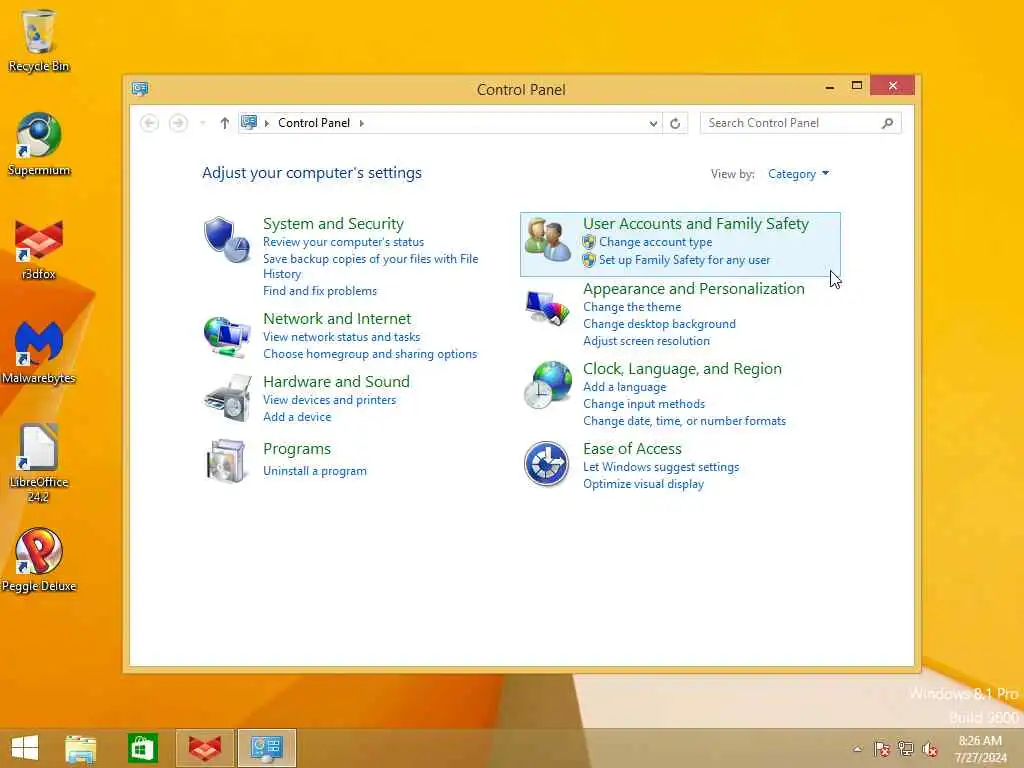Click Set up Family Safety for any user
1024x768 pixels.
click(684, 260)
